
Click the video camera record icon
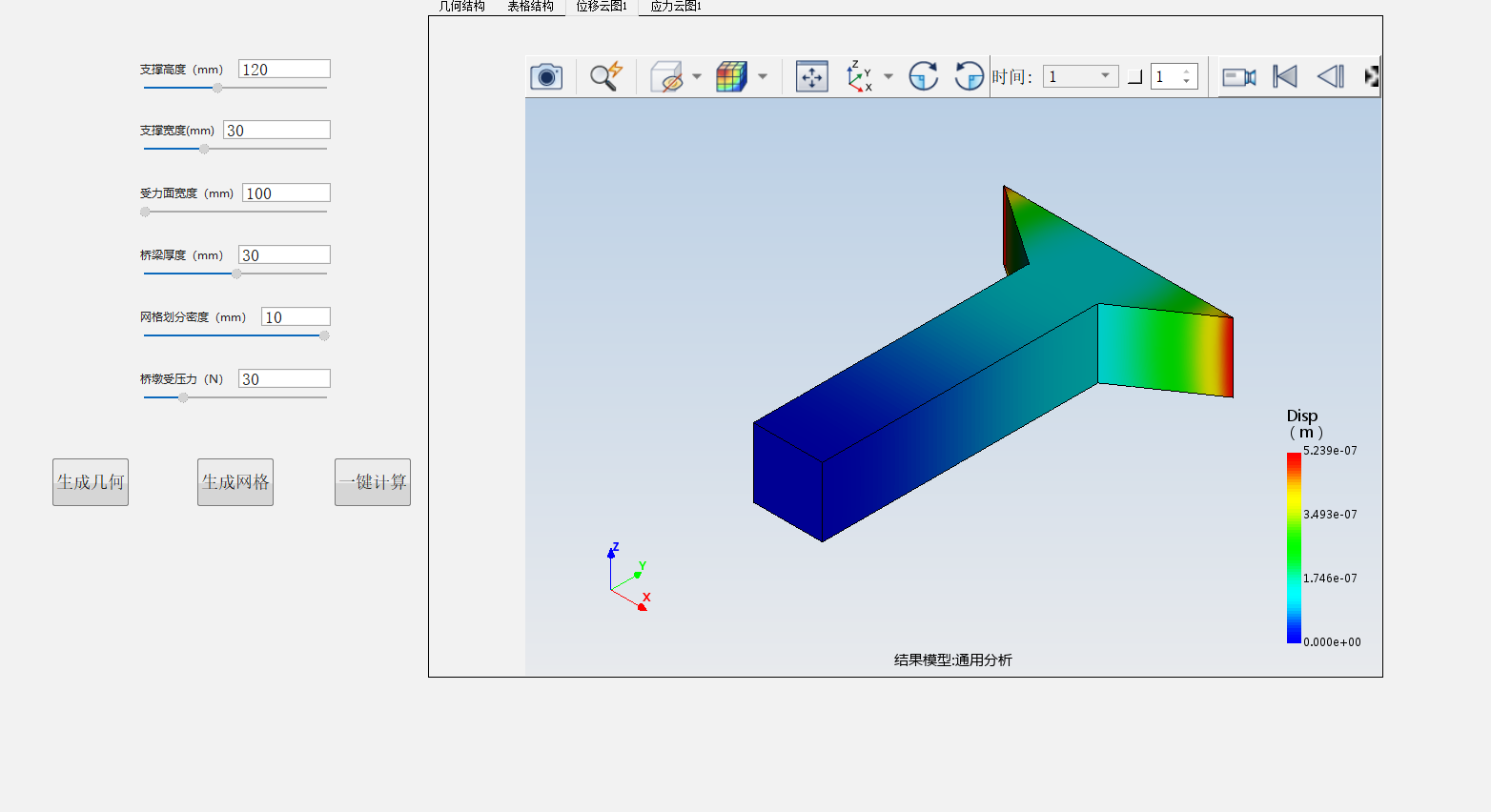click(1238, 77)
